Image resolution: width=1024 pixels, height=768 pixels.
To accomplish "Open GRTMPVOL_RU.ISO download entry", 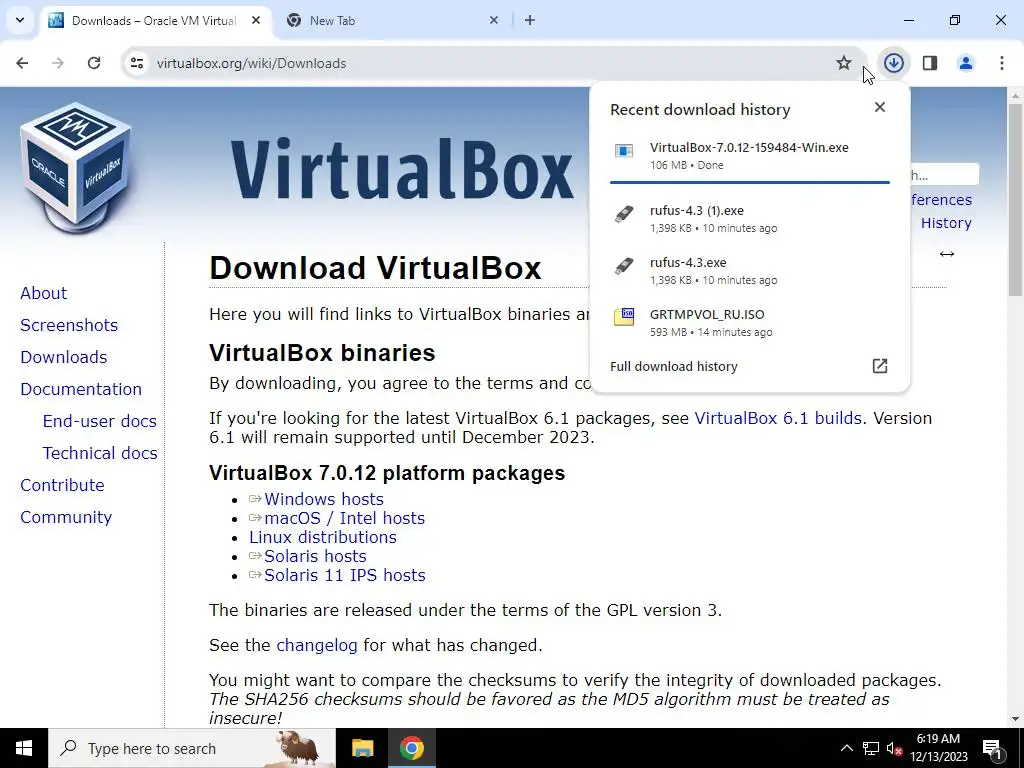I will (x=749, y=323).
